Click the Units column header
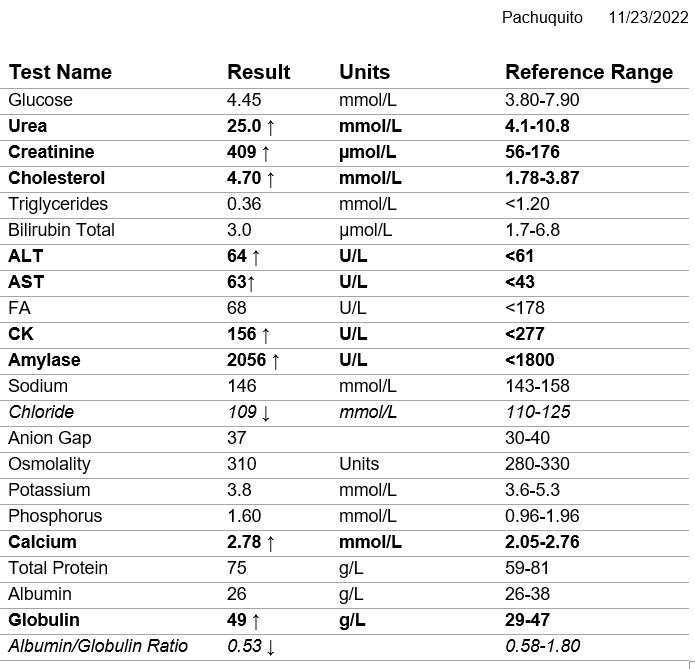Screen dimensions: 695x669 (364, 72)
